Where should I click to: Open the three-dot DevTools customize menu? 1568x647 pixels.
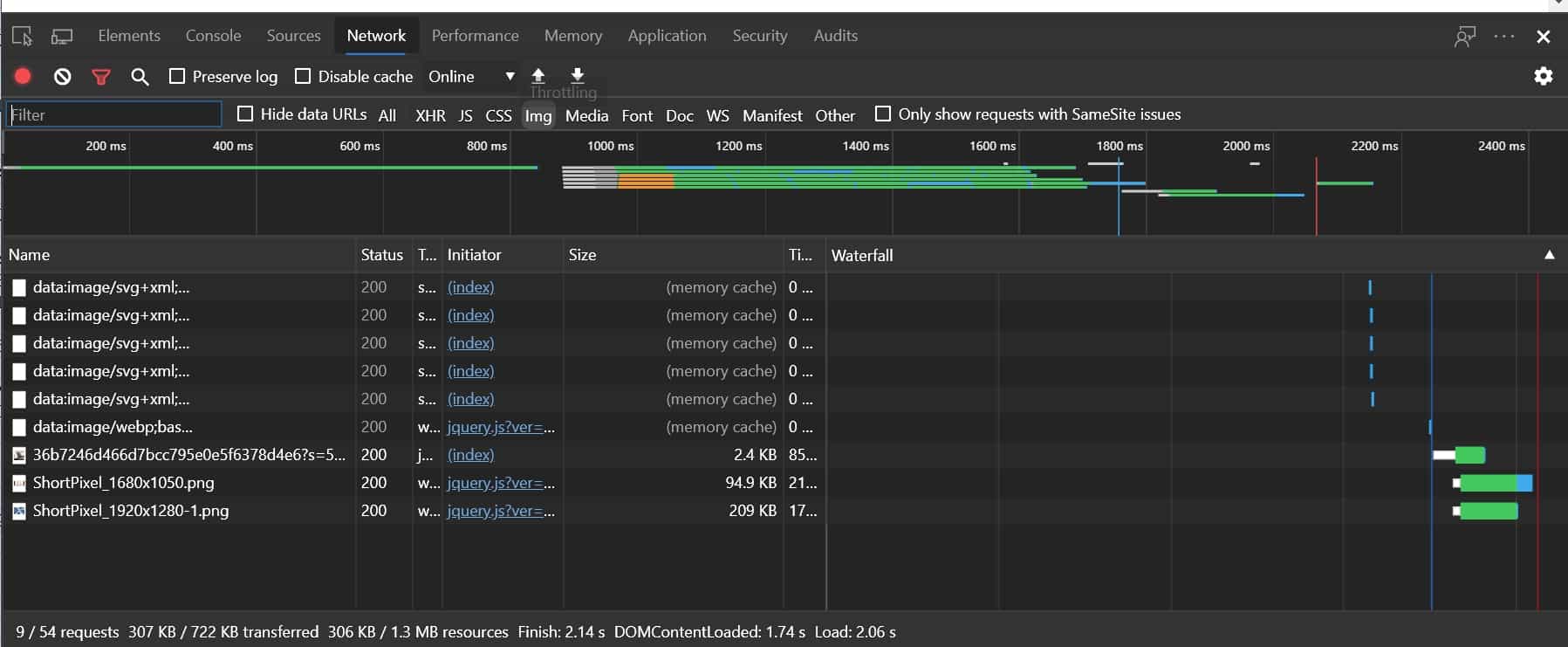(x=1504, y=36)
